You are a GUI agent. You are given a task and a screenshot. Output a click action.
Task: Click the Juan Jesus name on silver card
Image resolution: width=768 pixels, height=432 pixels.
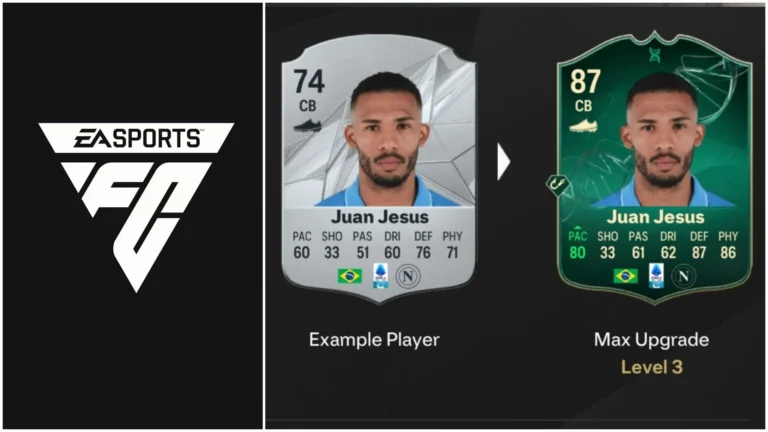[x=380, y=216]
